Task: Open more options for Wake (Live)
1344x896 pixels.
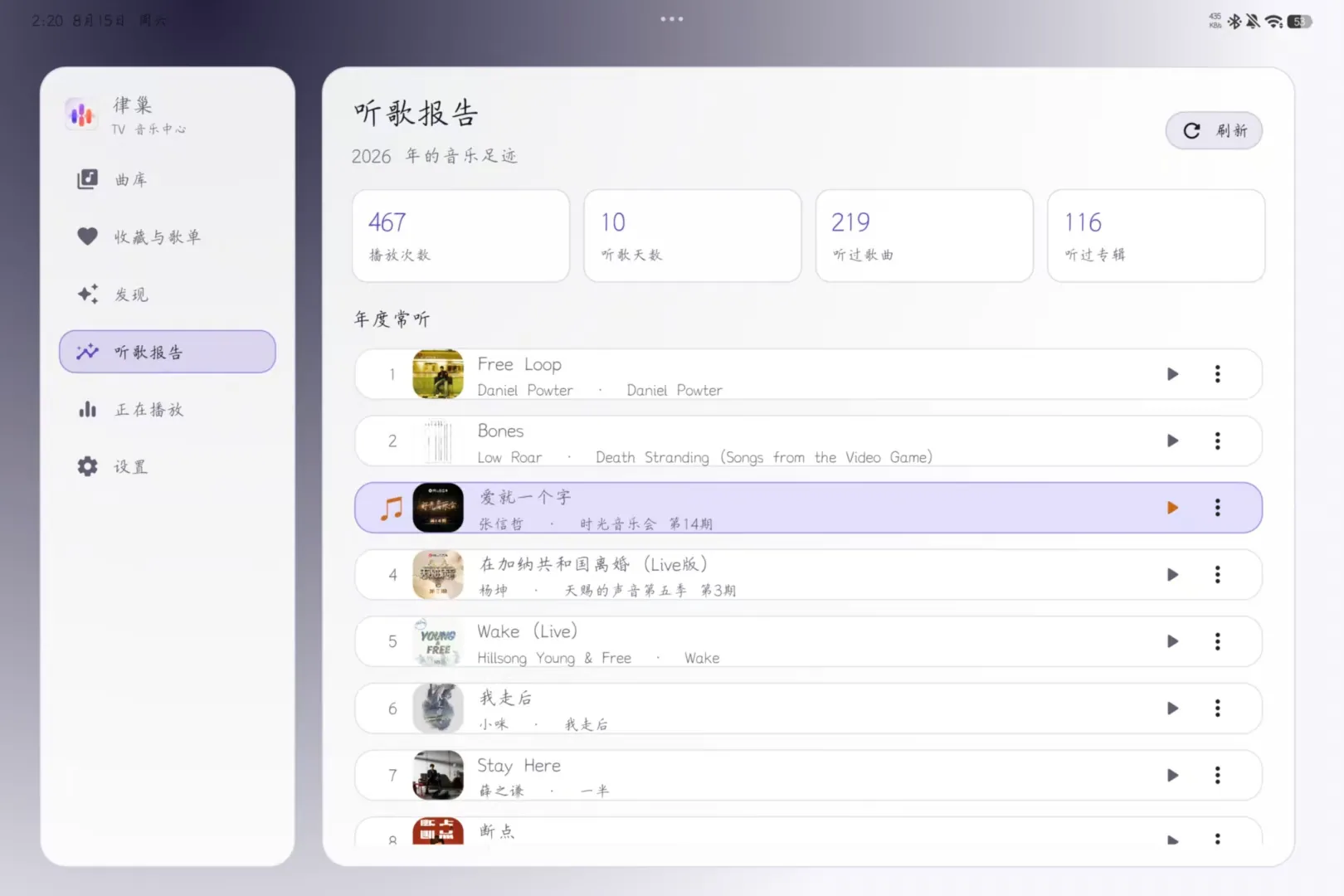Action: (1217, 641)
